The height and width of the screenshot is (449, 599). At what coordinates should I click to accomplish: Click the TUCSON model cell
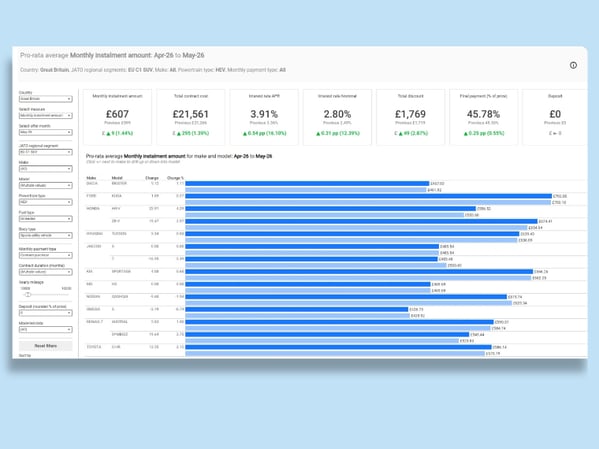119,233
